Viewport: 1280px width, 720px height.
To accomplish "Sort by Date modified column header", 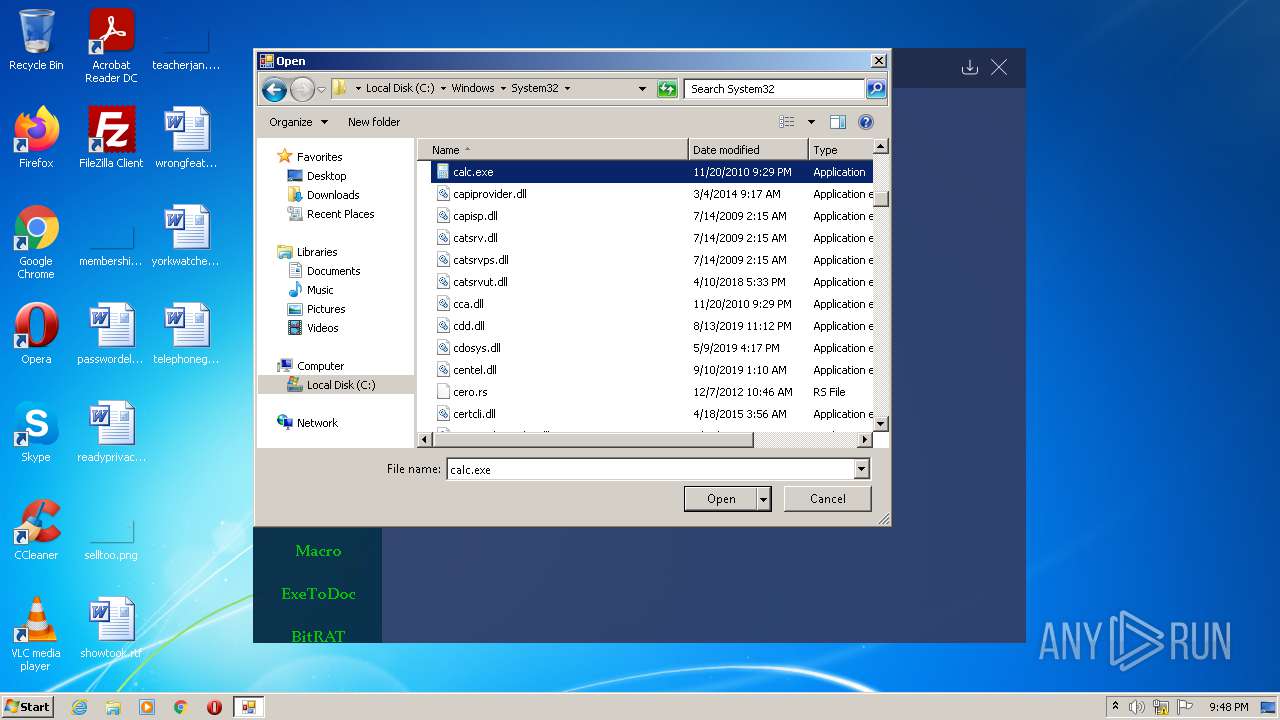I will (748, 150).
